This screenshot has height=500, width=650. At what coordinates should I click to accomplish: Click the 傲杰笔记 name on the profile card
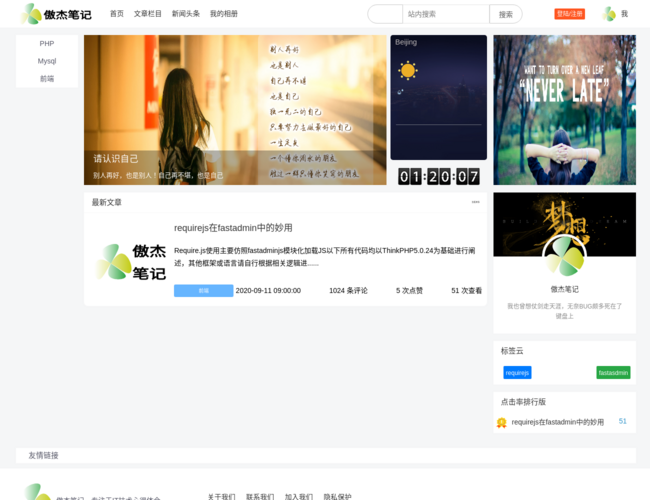[x=564, y=289]
